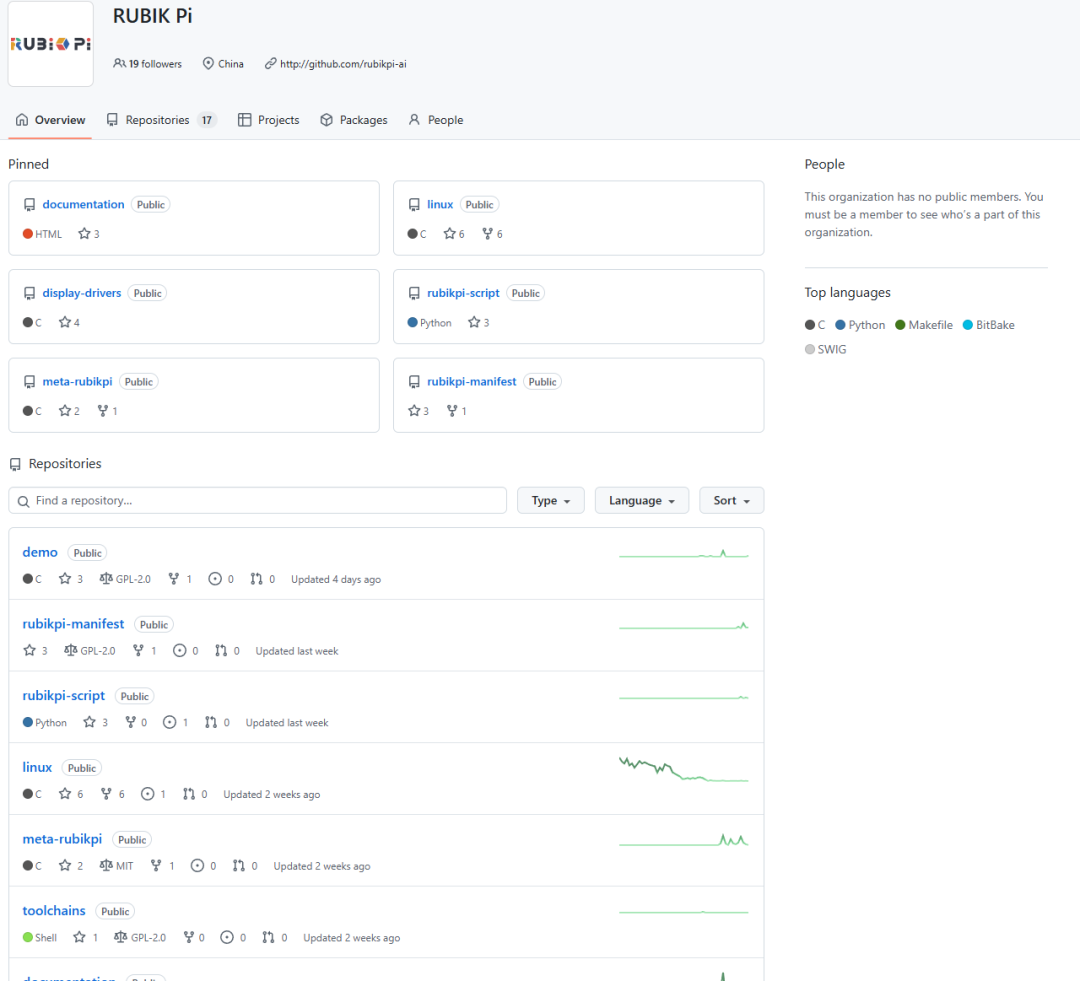1080x981 pixels.
Task: Open the demo repository in the list
Action: tap(40, 552)
